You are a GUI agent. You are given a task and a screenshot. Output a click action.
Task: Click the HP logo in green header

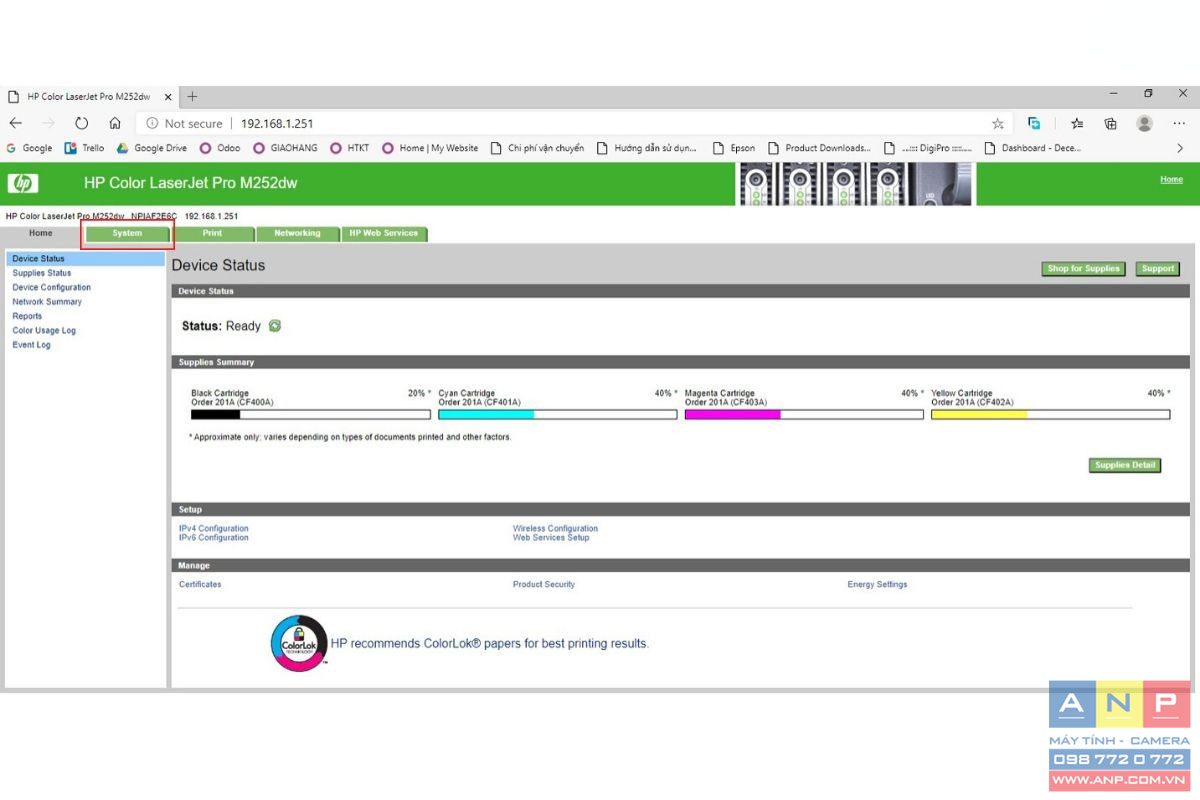click(22, 184)
